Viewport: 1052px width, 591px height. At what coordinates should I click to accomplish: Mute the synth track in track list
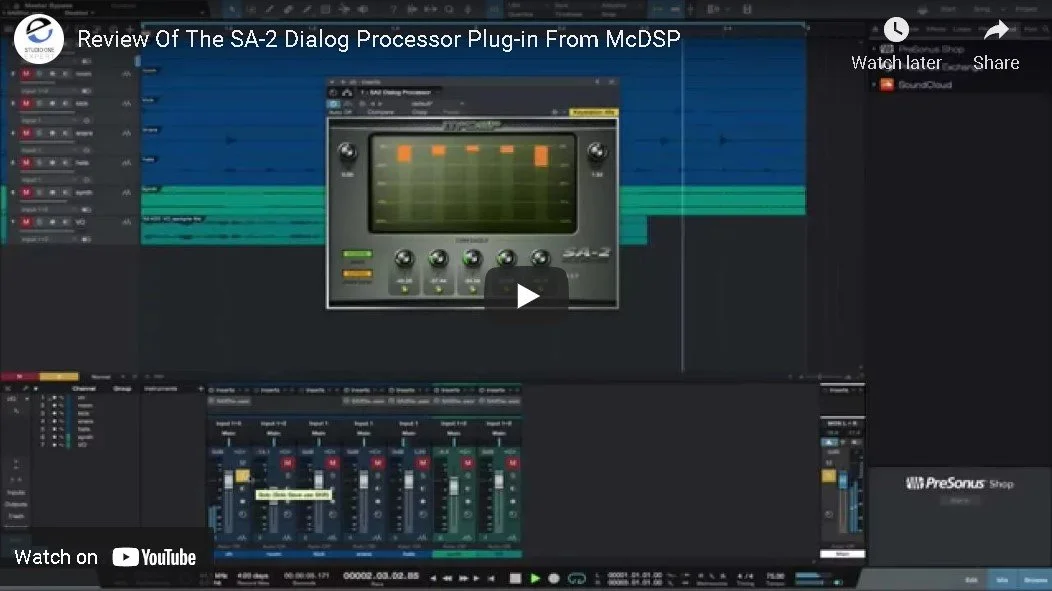26,193
